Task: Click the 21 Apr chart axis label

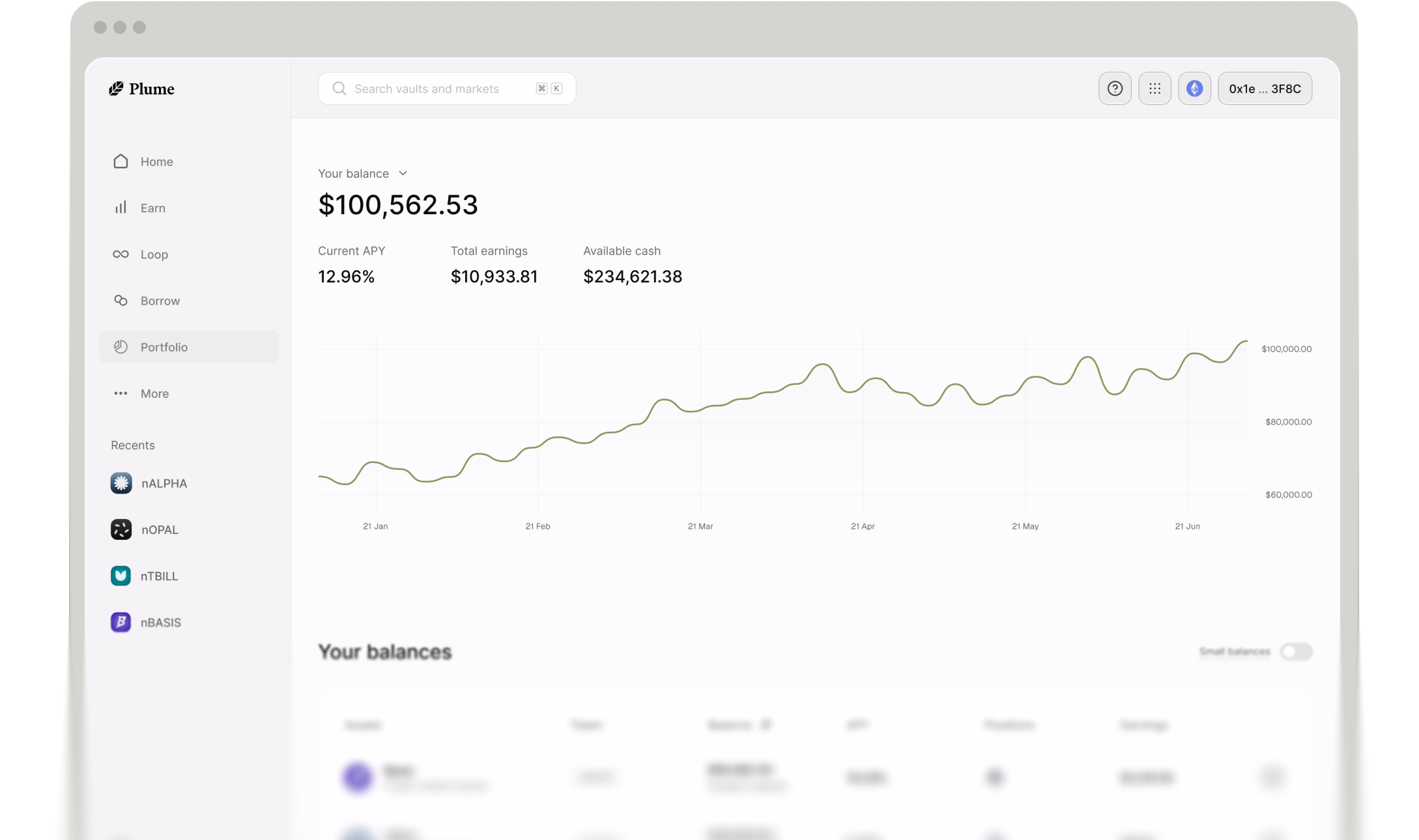Action: 863,526
